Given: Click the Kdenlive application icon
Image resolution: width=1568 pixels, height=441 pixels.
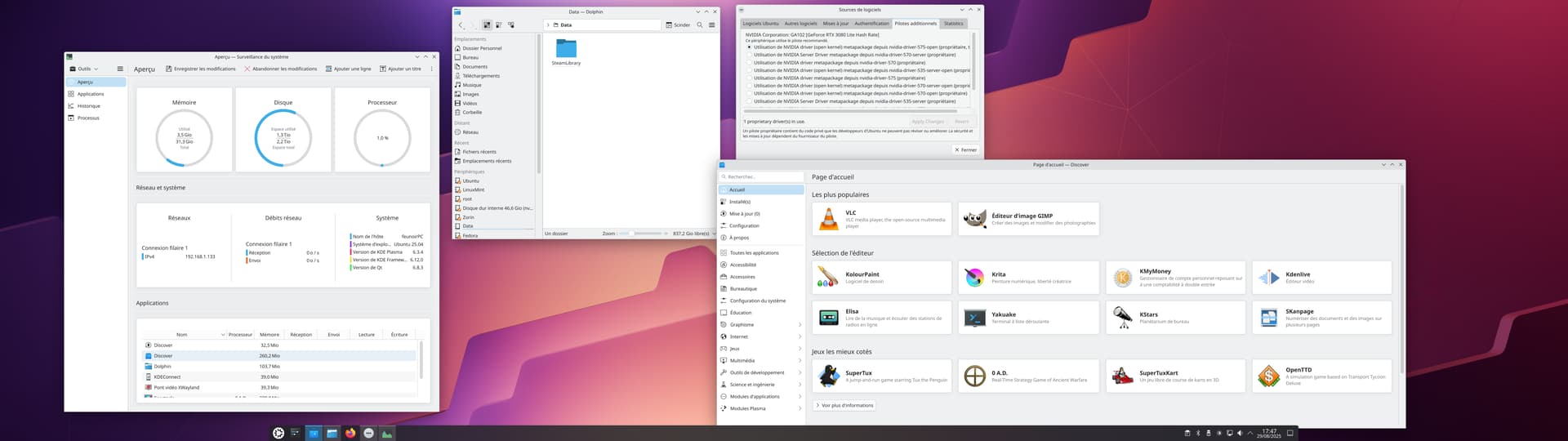Looking at the screenshot, I should (x=1268, y=278).
